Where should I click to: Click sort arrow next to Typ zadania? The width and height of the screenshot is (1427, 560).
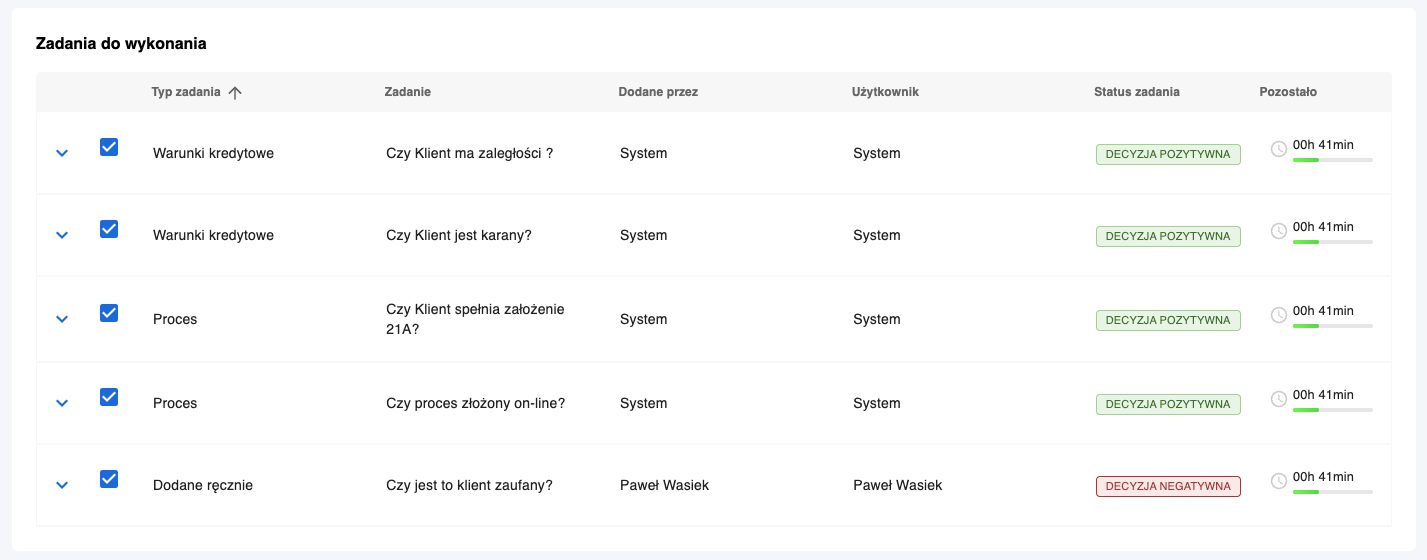pos(235,93)
